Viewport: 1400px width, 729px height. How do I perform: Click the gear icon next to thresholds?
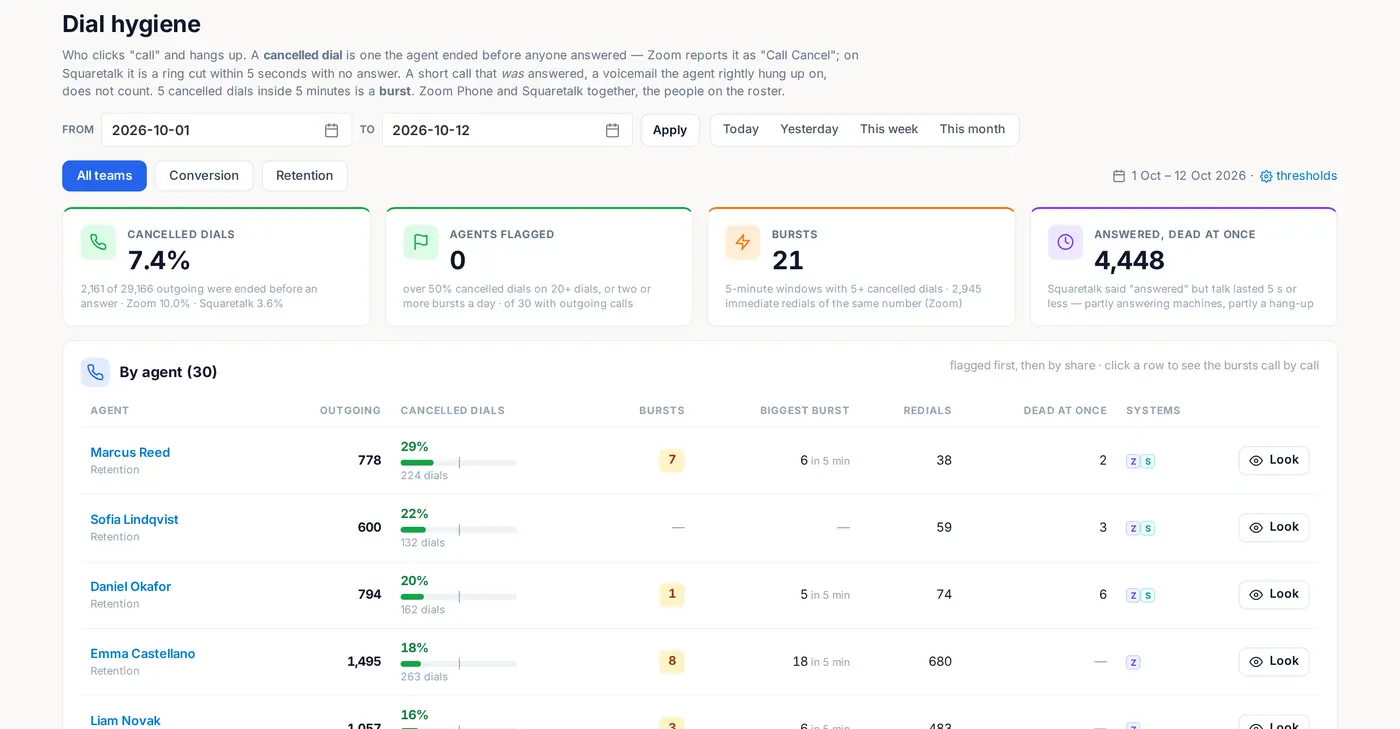coord(1266,176)
